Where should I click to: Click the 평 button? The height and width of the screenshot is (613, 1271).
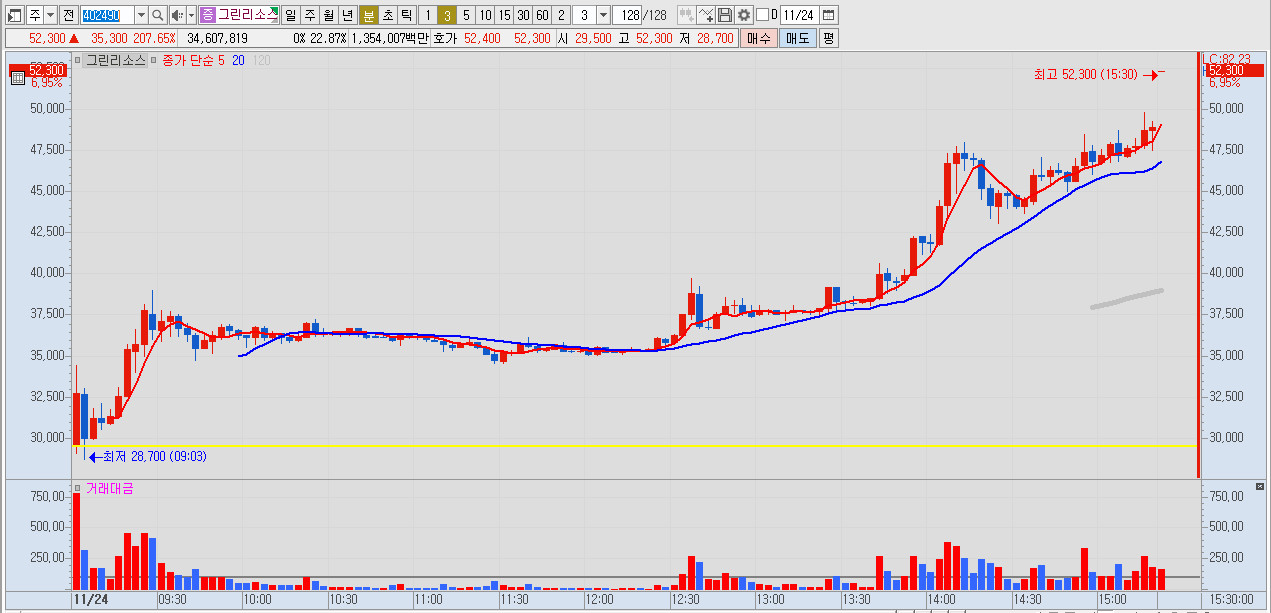click(x=829, y=38)
